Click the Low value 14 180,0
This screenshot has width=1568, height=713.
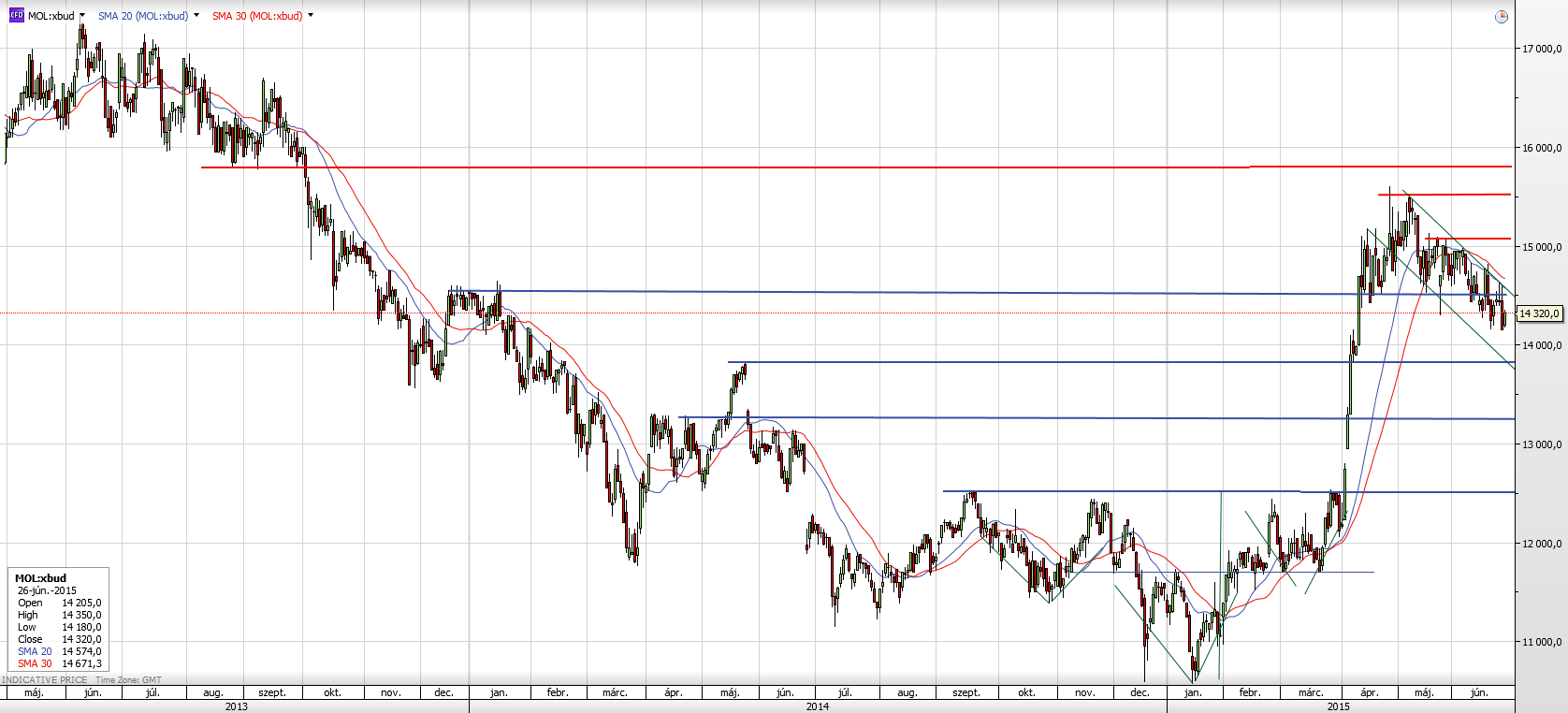[x=81, y=627]
